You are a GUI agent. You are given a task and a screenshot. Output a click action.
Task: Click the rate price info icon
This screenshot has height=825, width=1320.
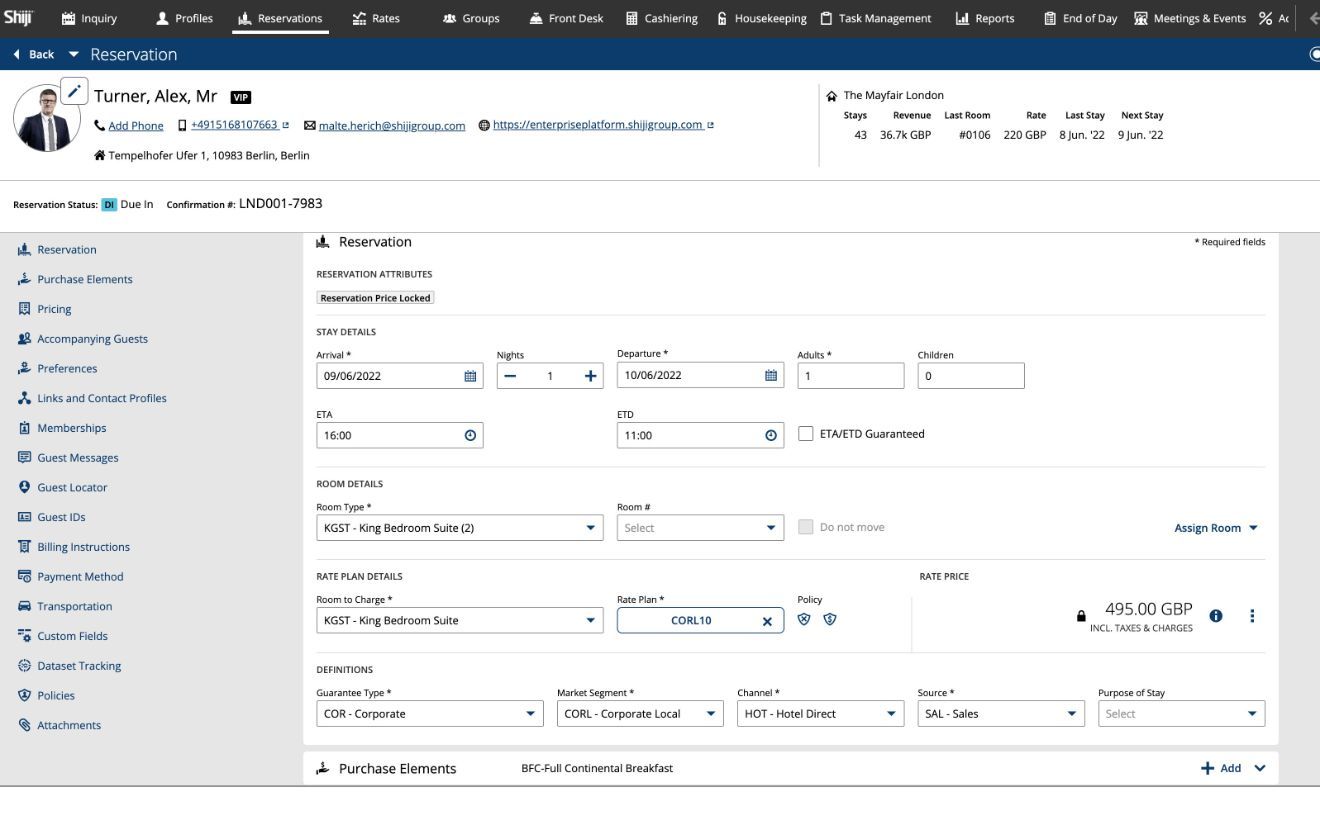click(x=1216, y=616)
